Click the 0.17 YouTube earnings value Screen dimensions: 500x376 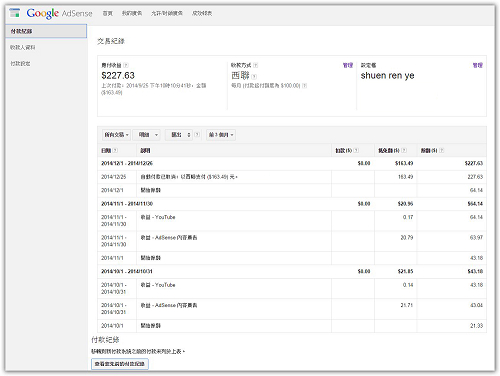click(408, 217)
